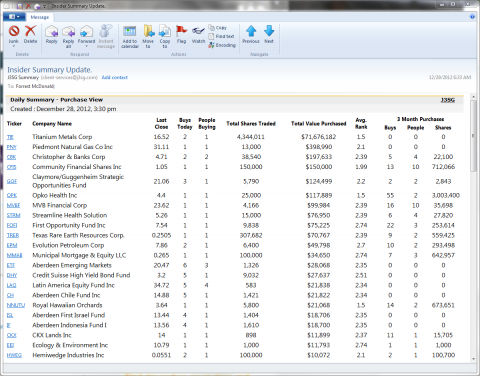
Task: Click Copy in Actions group
Action: [x=218, y=28]
